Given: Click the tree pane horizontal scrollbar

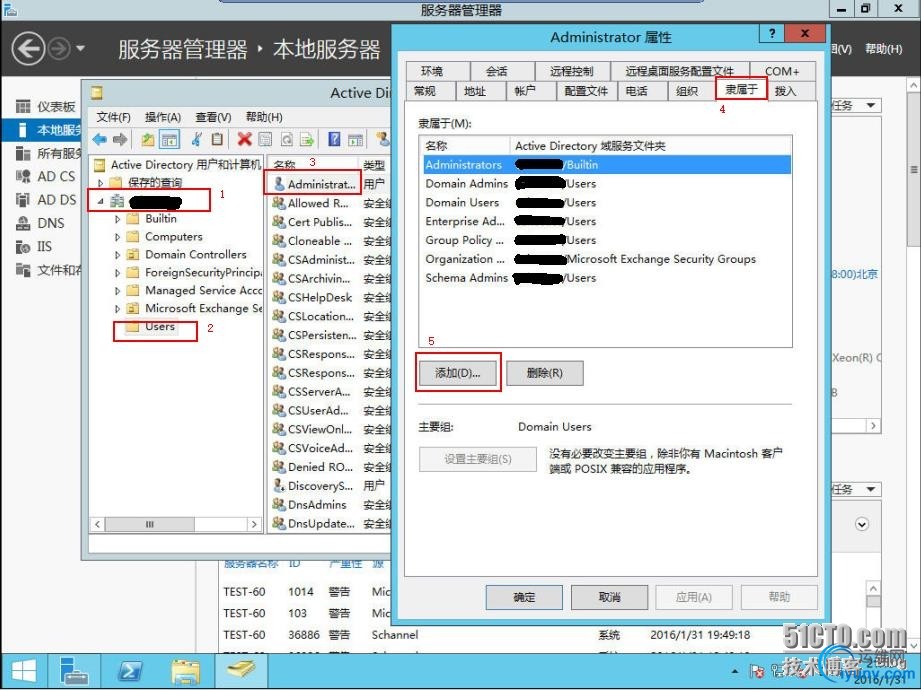Looking at the screenshot, I should pyautogui.click(x=176, y=524).
